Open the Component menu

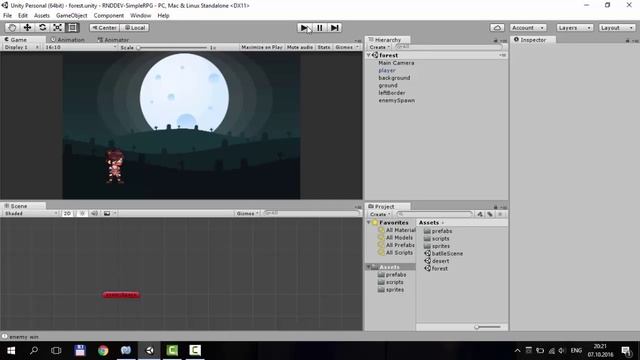click(109, 16)
